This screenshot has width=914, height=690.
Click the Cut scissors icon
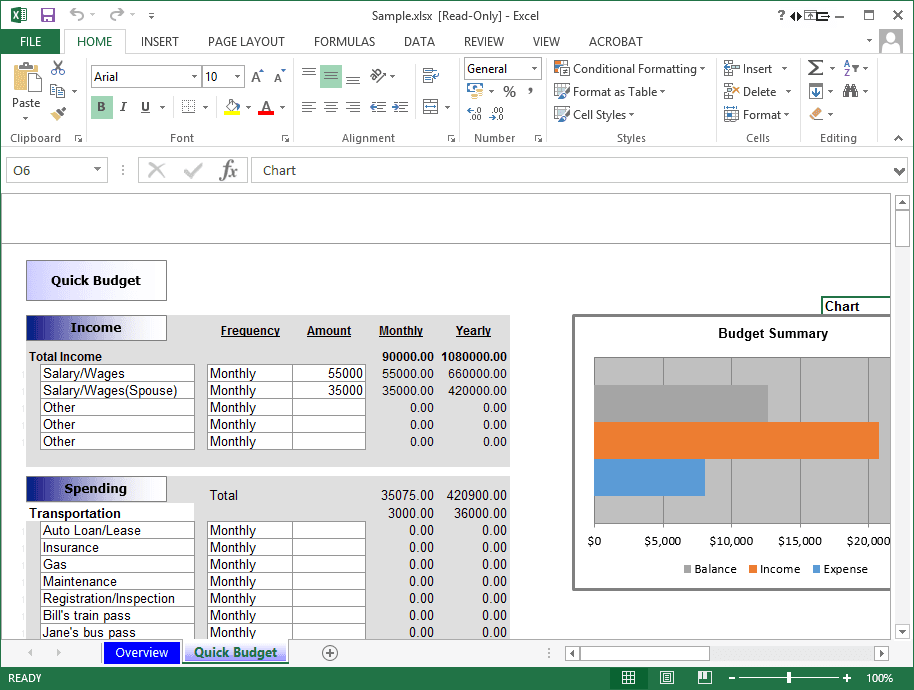click(58, 68)
